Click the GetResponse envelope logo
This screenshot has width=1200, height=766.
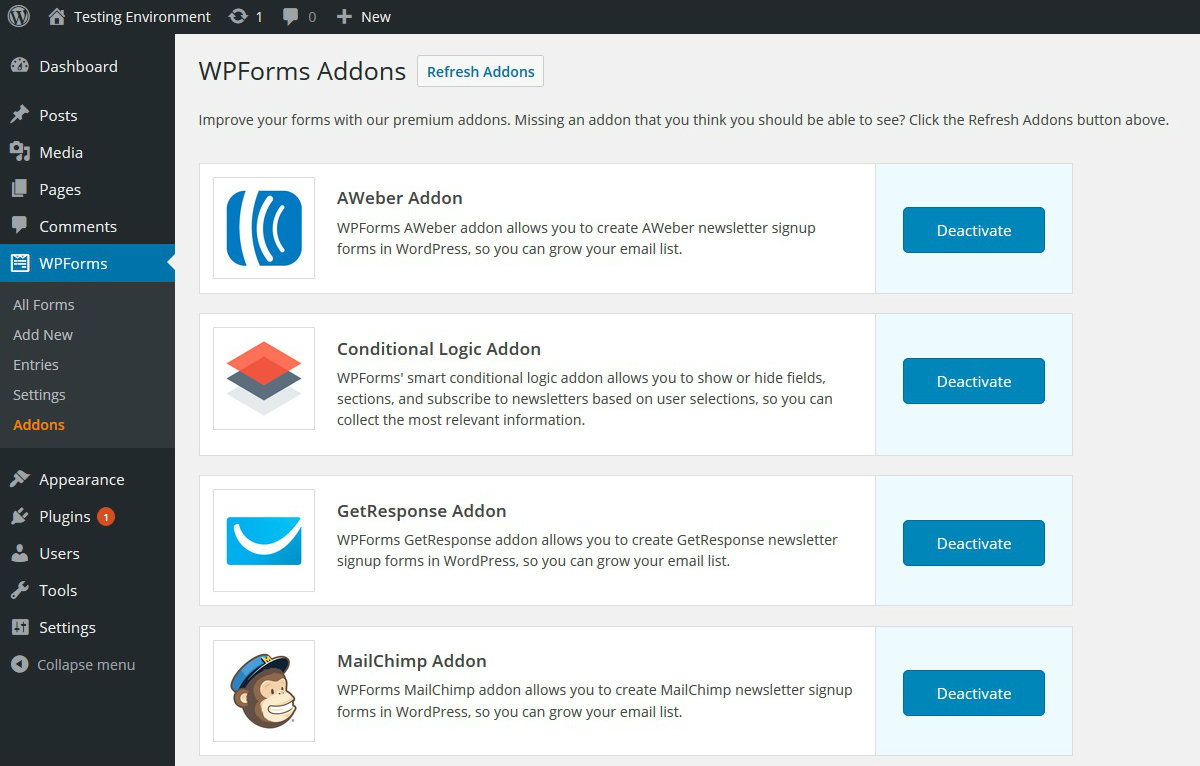tap(264, 541)
